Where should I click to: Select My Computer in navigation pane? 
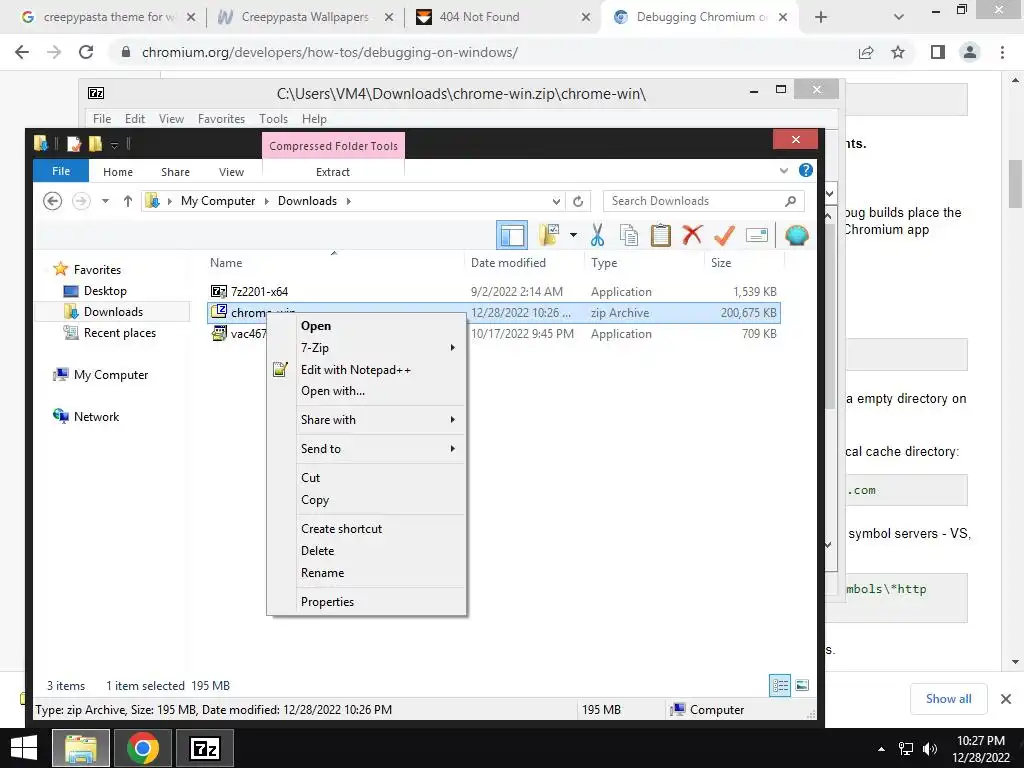pyautogui.click(x=110, y=375)
